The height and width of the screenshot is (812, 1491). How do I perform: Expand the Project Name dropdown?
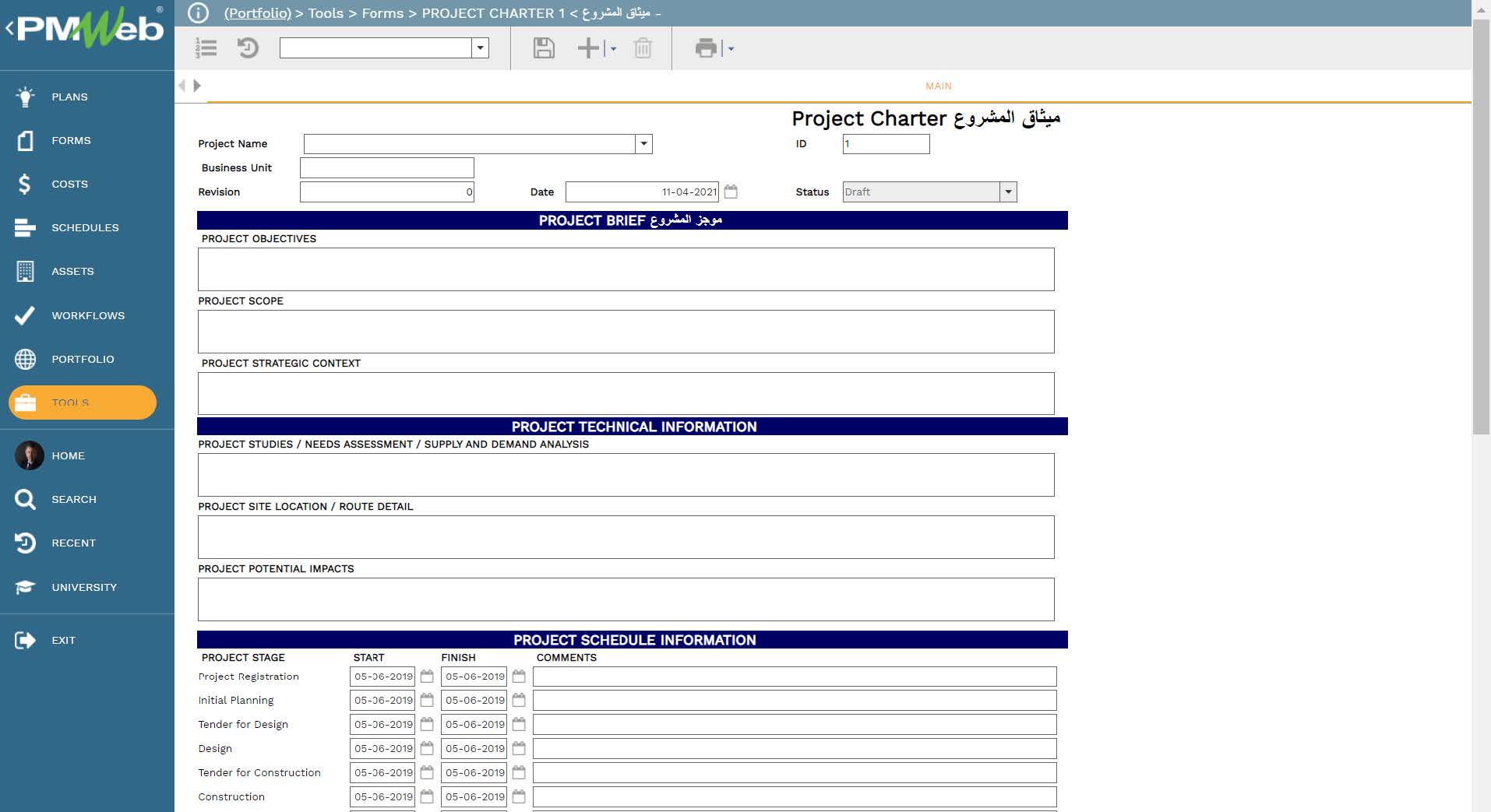[643, 143]
